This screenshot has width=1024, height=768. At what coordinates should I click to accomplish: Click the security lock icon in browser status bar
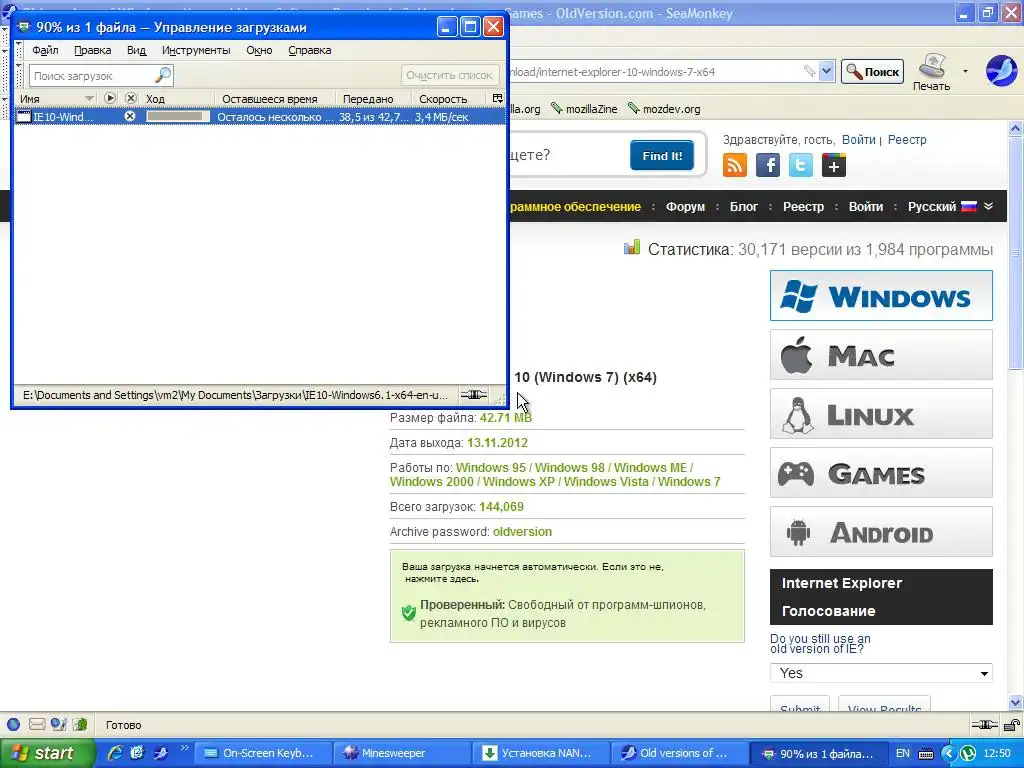1012,724
